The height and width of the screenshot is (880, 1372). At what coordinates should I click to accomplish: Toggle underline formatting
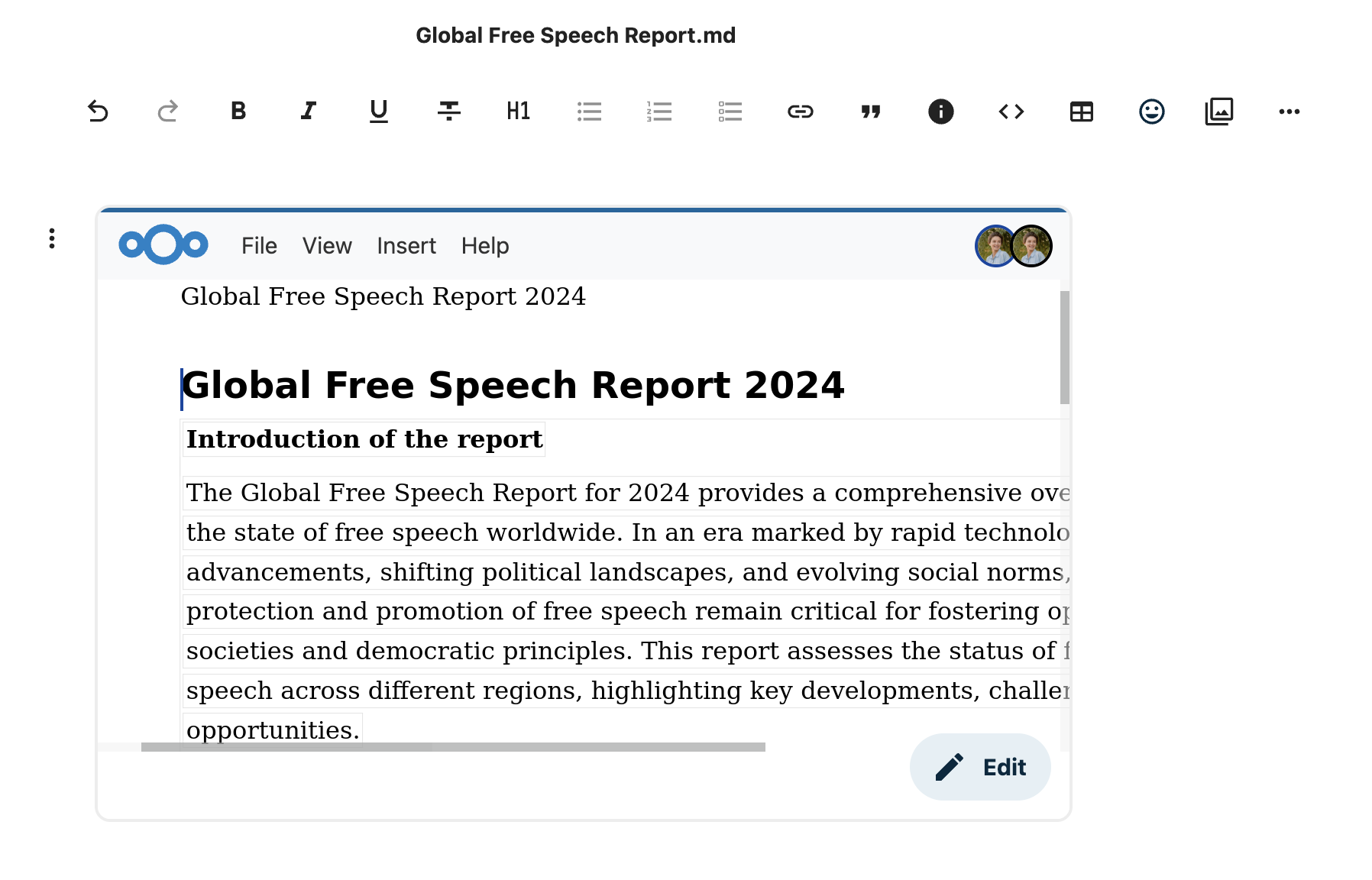click(x=379, y=112)
